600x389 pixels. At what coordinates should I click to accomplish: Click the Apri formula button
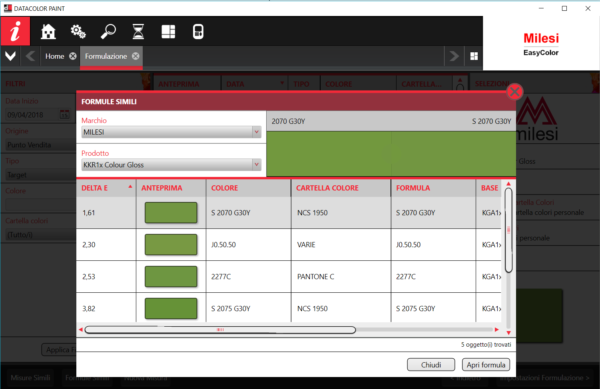(x=486, y=365)
